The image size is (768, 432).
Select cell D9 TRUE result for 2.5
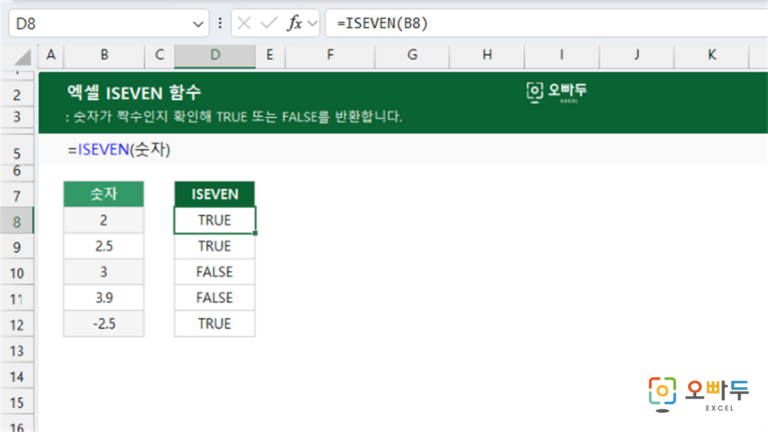(x=215, y=246)
